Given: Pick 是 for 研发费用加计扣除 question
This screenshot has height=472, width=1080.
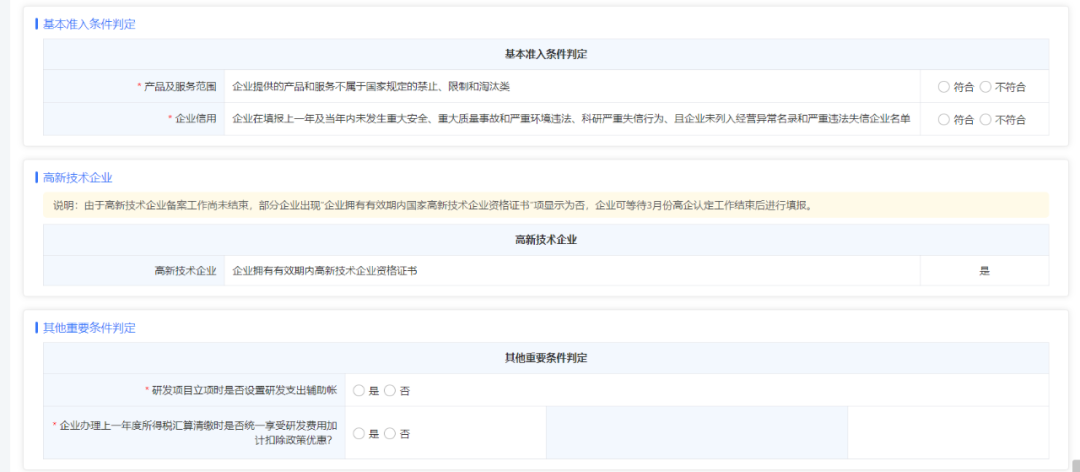Looking at the screenshot, I should tap(359, 434).
